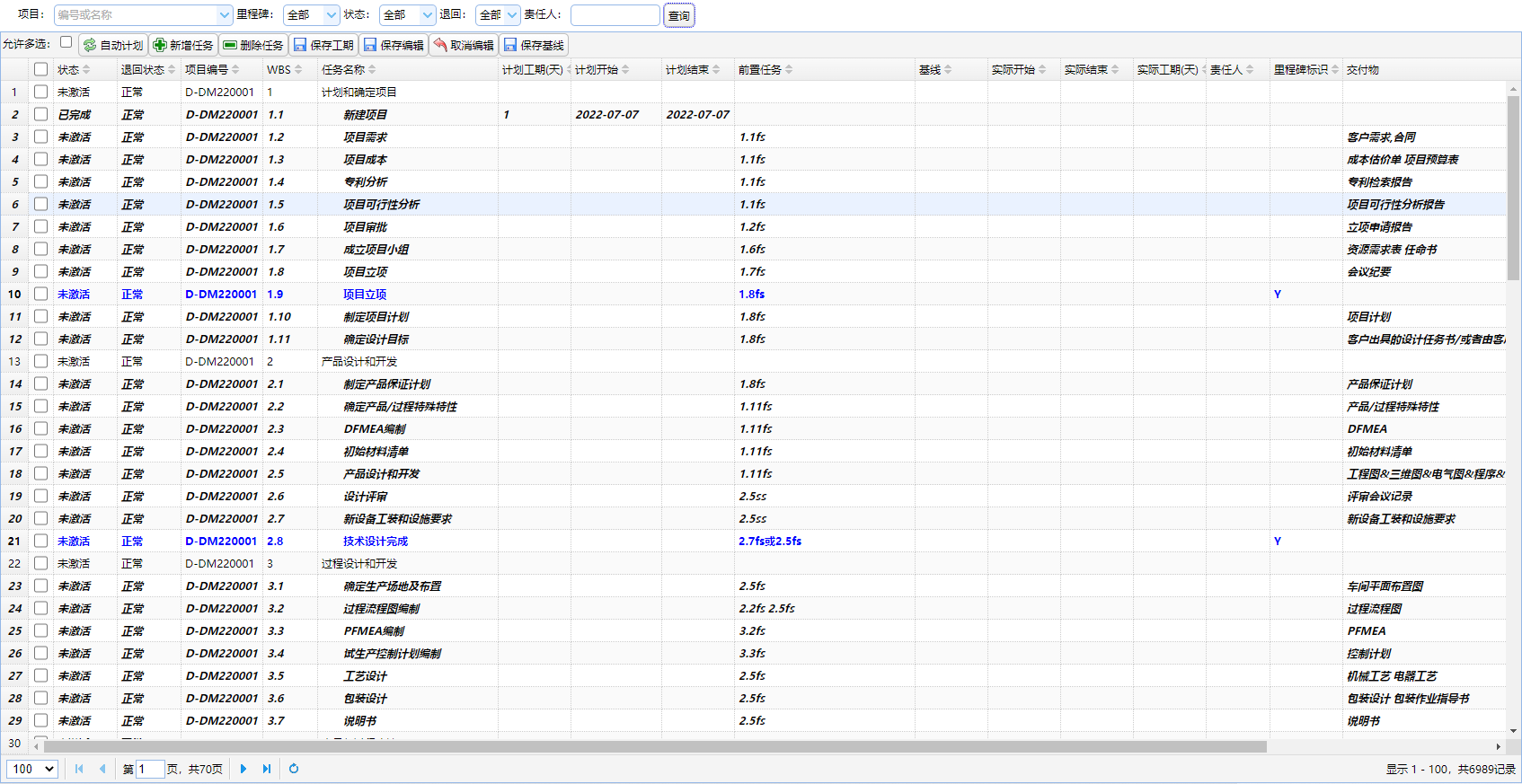This screenshot has height=784, width=1522.
Task: Sort by 实际结束 column sort arrows
Action: (1115, 70)
